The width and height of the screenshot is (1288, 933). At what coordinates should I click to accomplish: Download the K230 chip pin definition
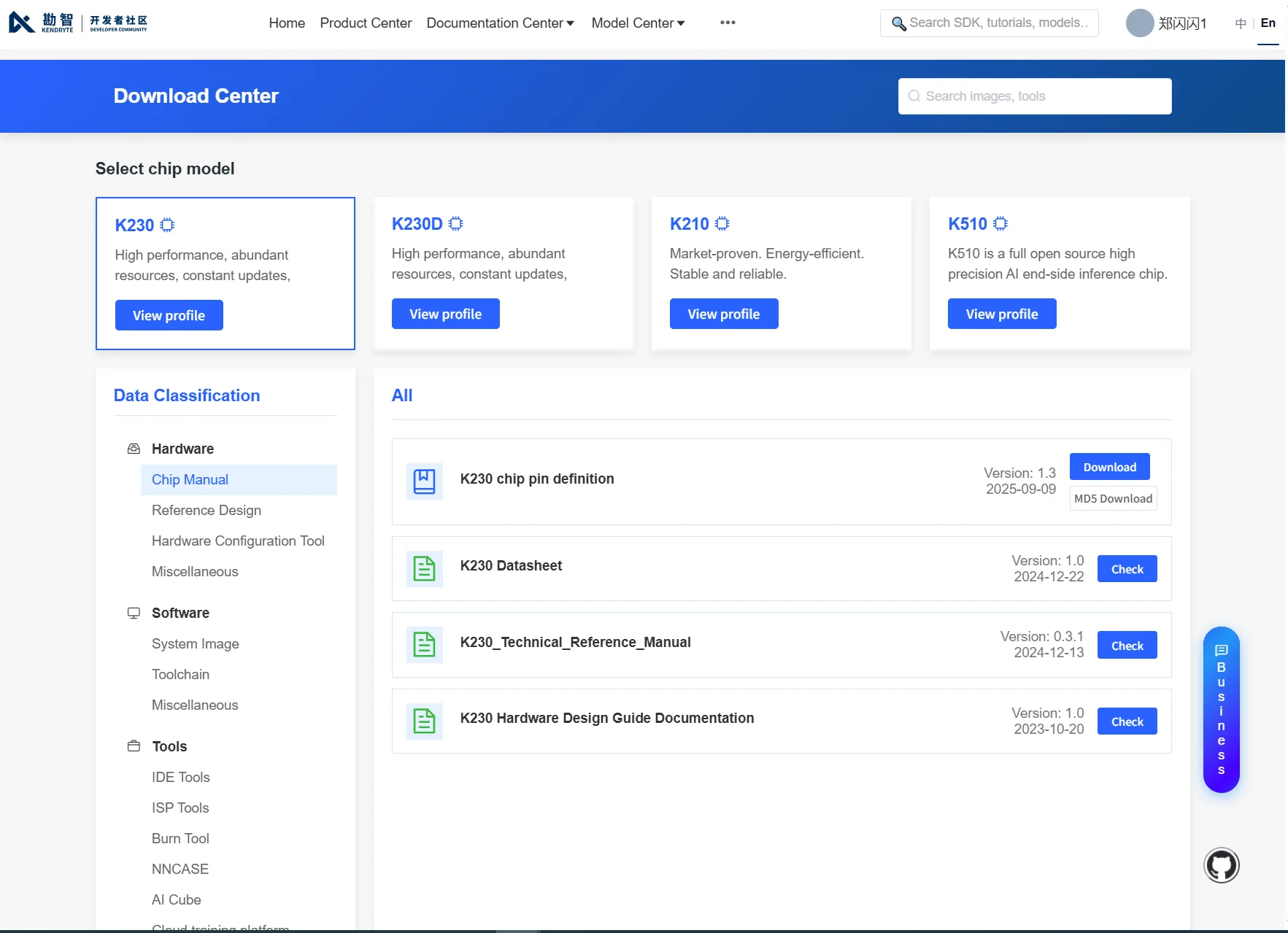pos(1110,467)
